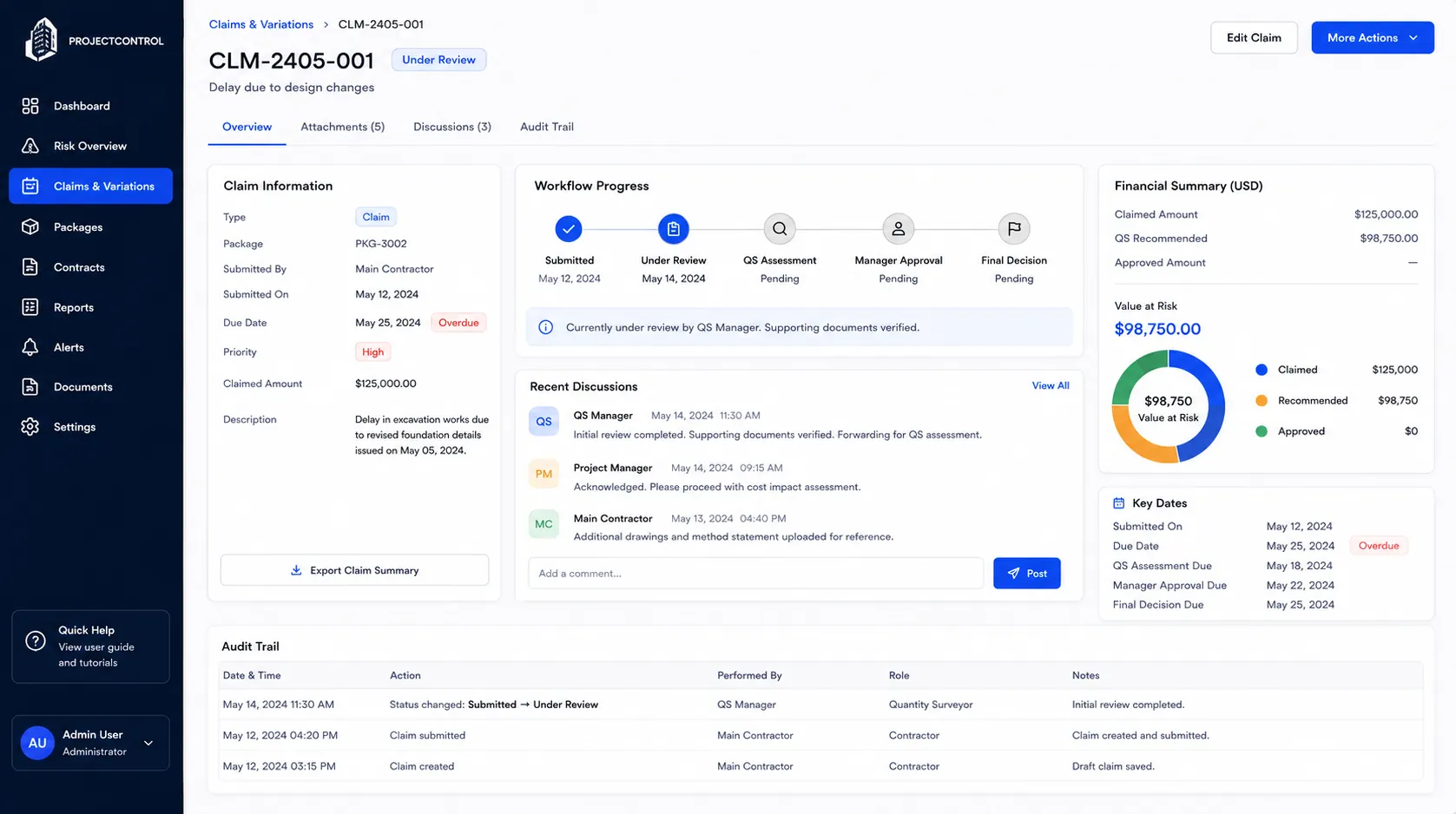Click the High priority badge

tap(372, 351)
